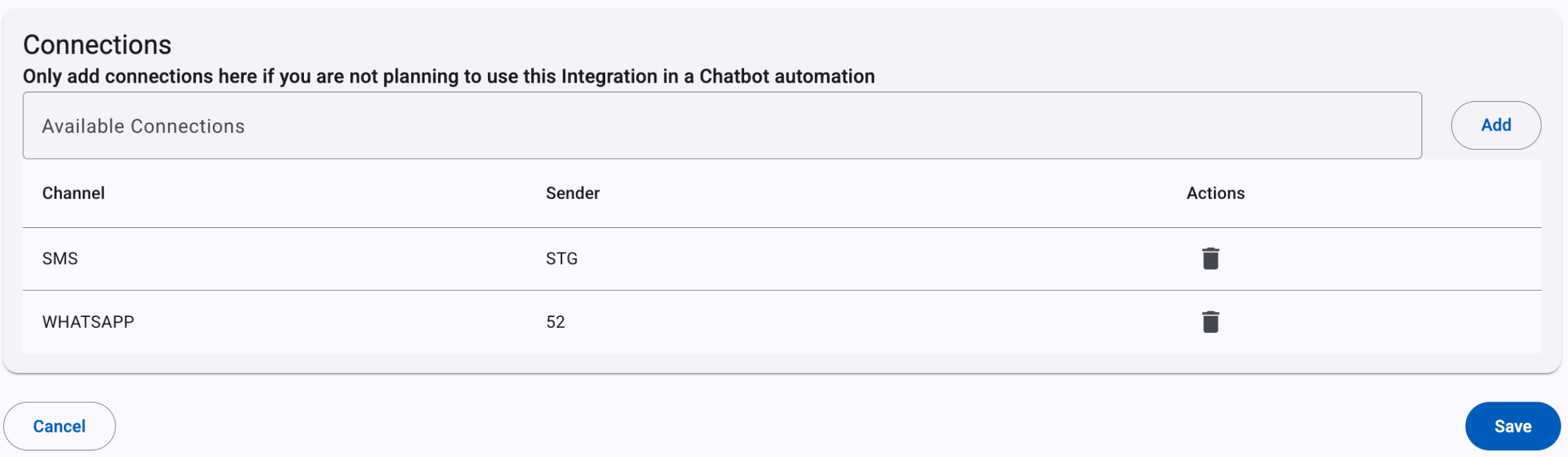The image size is (1568, 457).
Task: Click the WHATSAPP channel cell
Action: coord(88,321)
